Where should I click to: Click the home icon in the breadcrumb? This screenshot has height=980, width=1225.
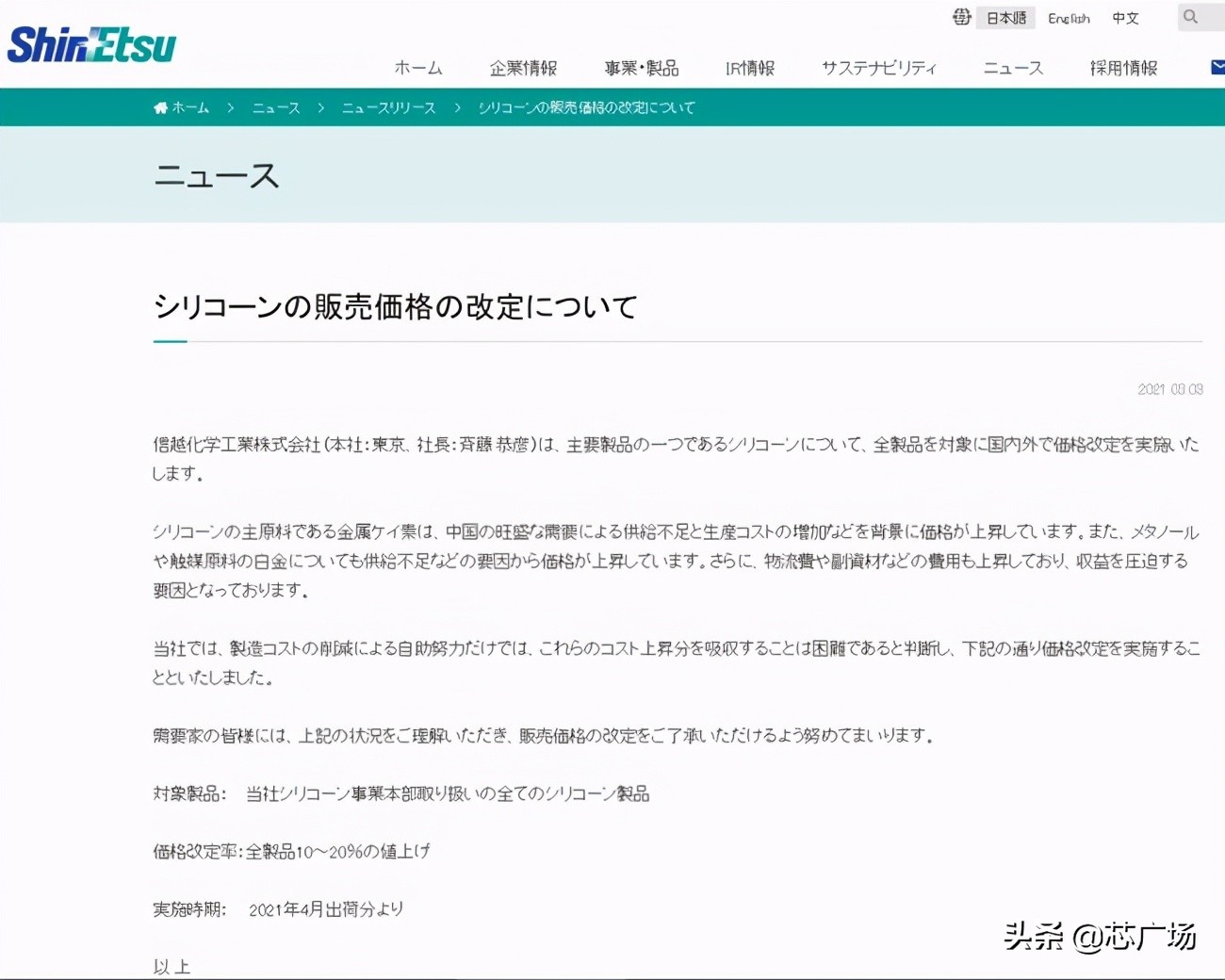(x=159, y=106)
